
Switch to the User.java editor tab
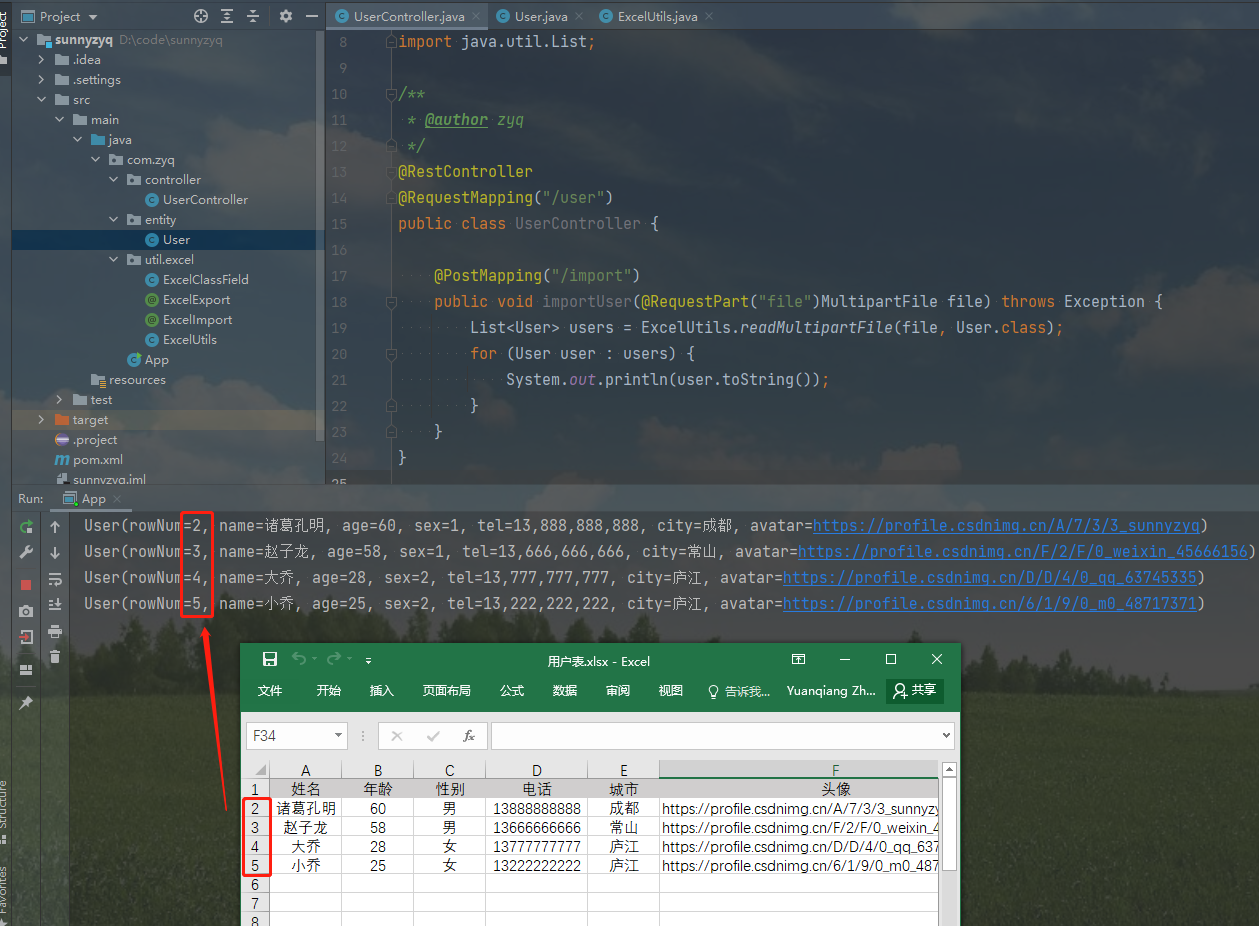click(540, 17)
